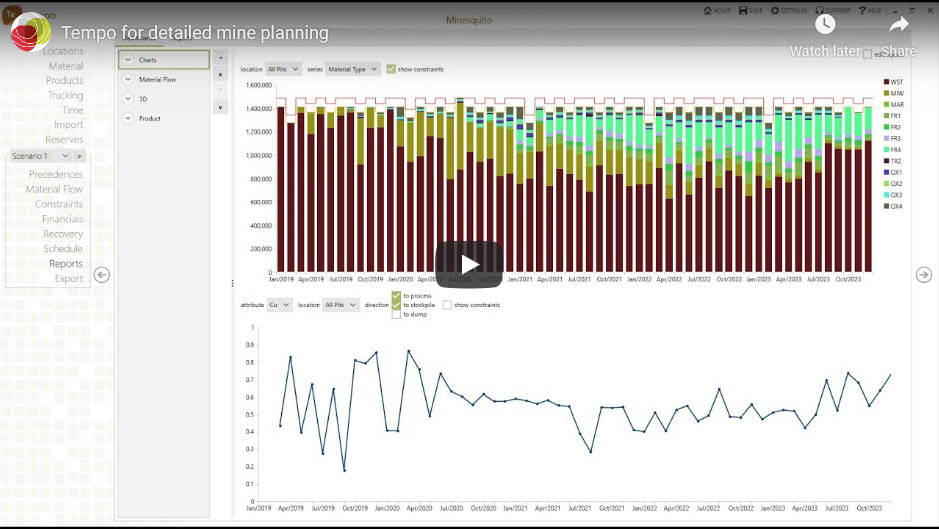Viewport: 939px width, 529px height.
Task: Go to Reports section
Action: coord(66,264)
